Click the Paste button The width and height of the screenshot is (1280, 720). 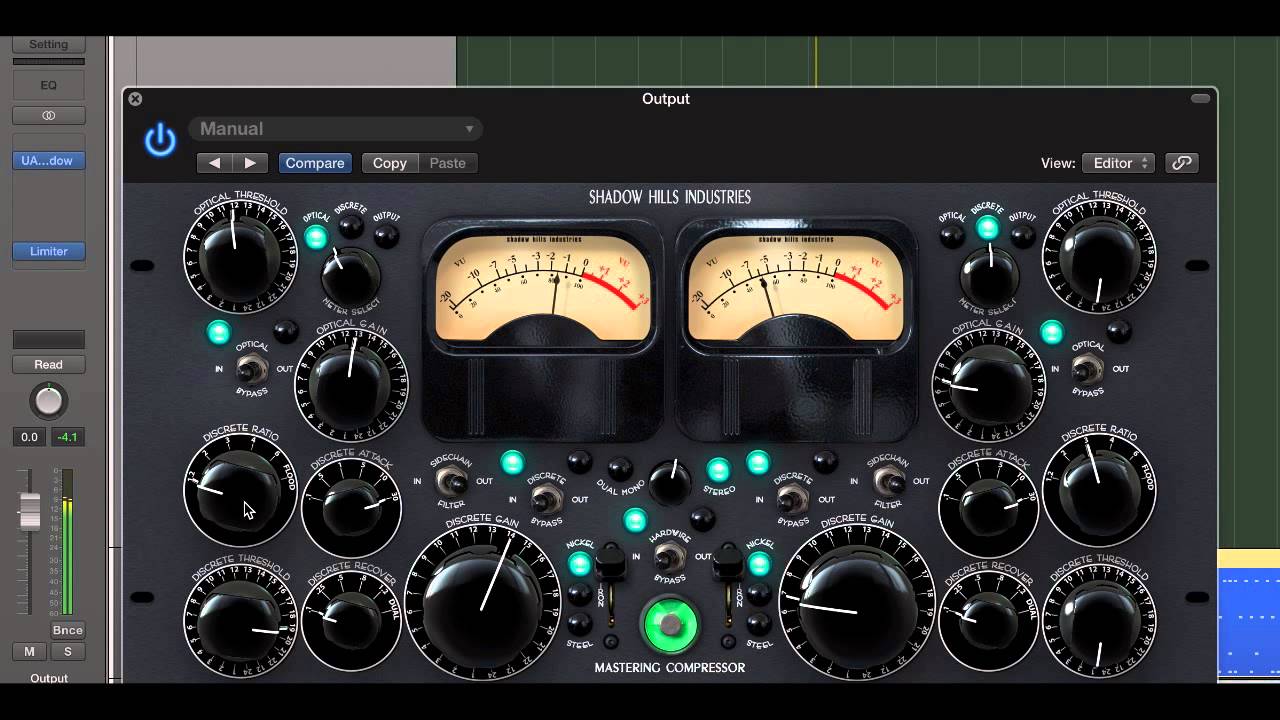[x=447, y=163]
